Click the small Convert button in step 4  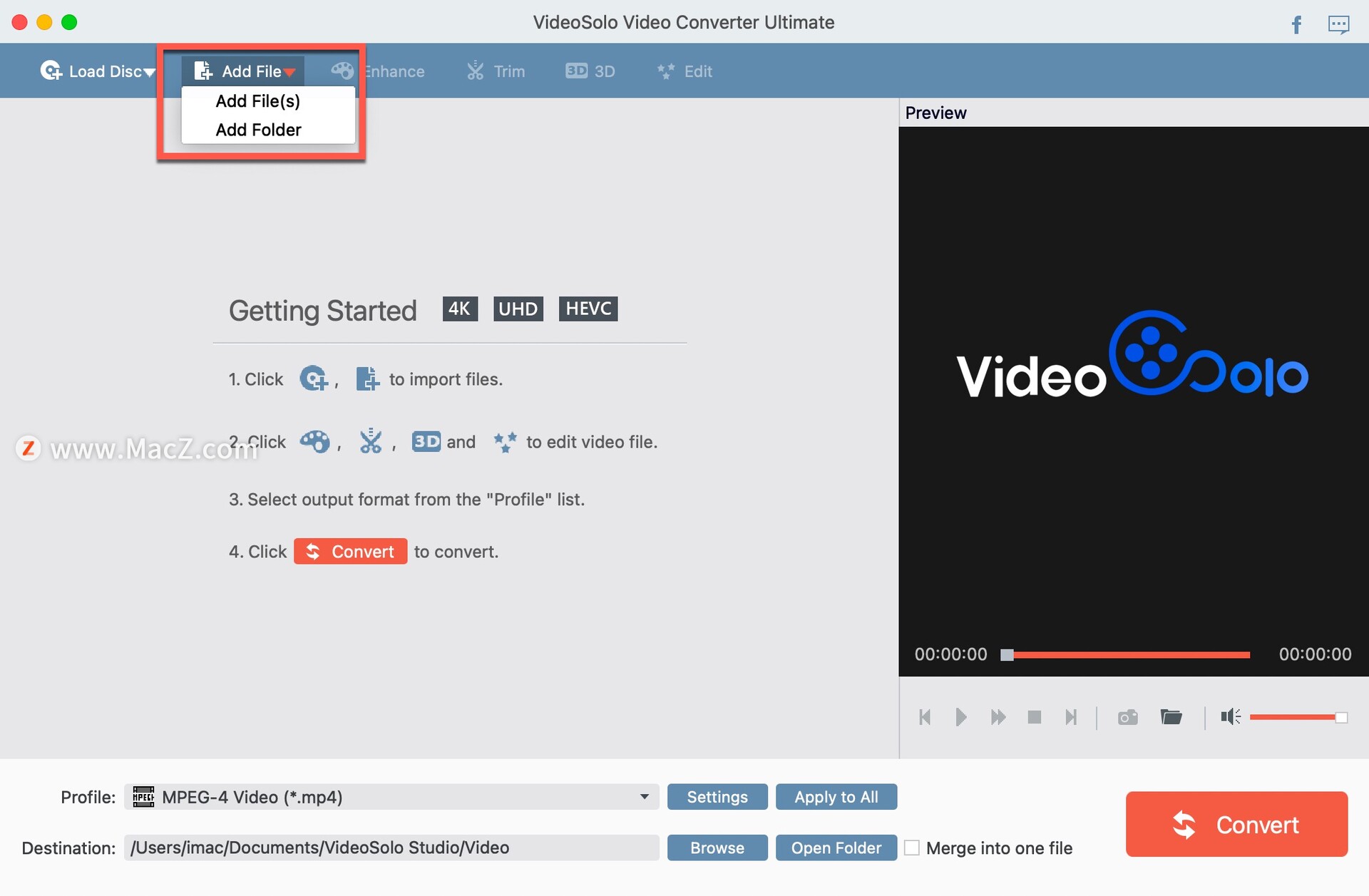[350, 551]
